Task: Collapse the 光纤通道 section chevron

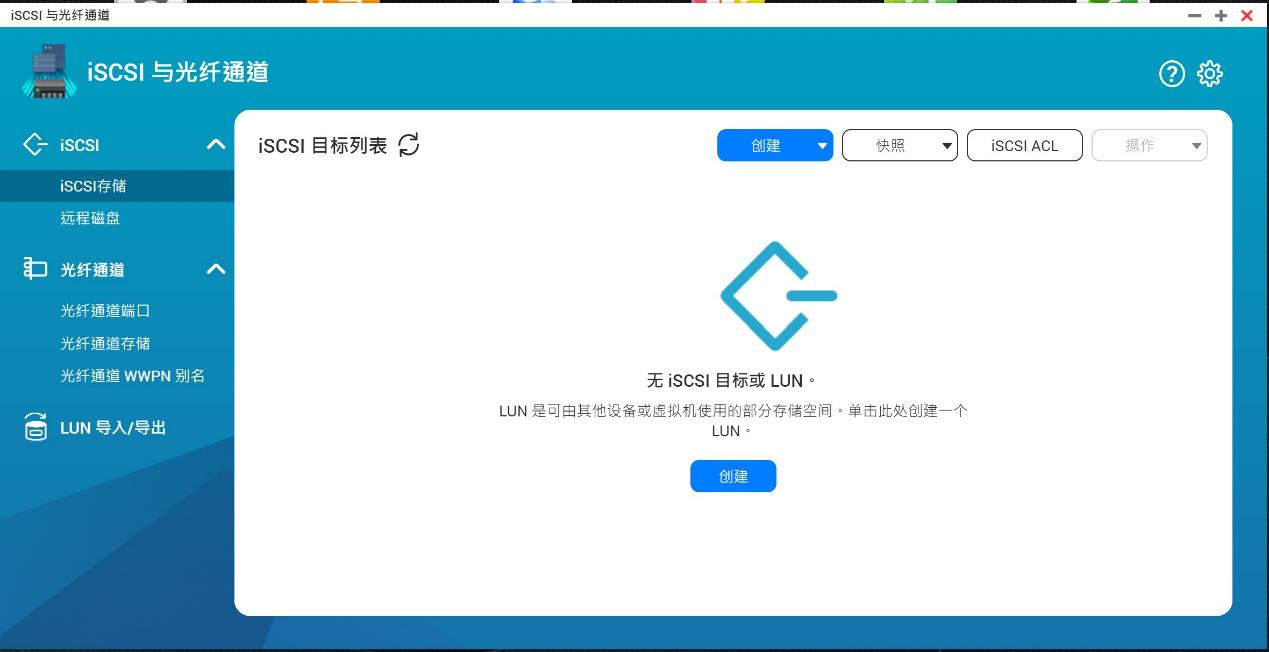Action: click(x=215, y=268)
